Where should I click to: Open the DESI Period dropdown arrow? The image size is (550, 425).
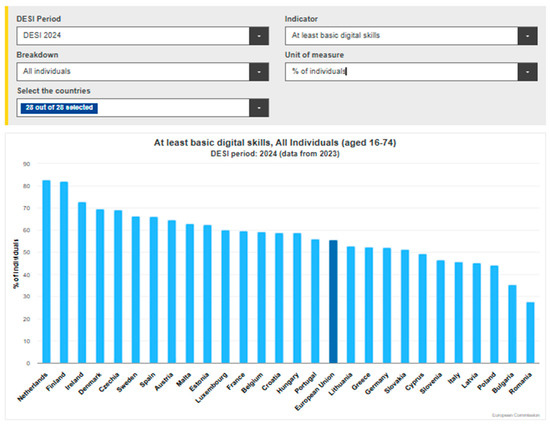click(259, 36)
